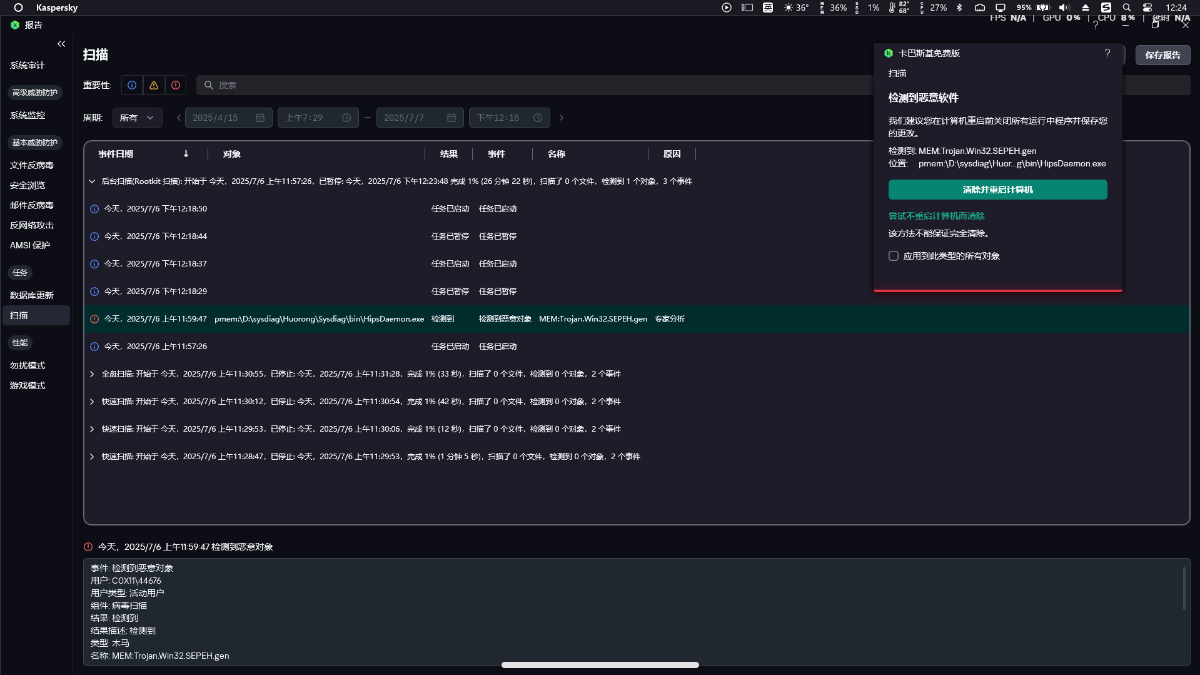
Task: Click info icon of event at 上午11:57:26
Action: [x=95, y=346]
